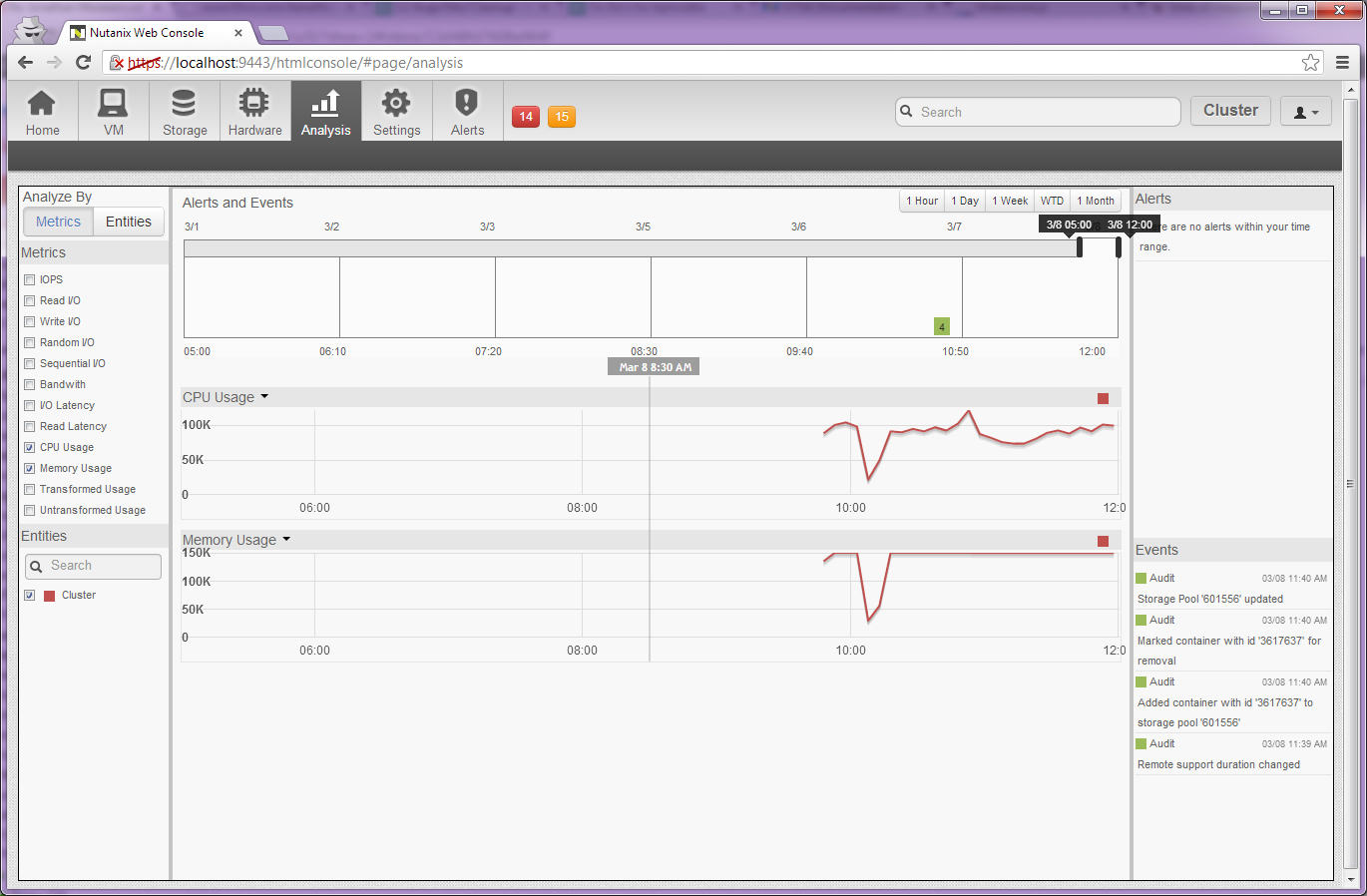
Task: Enable the IOPS metric checkbox
Action: pos(30,280)
